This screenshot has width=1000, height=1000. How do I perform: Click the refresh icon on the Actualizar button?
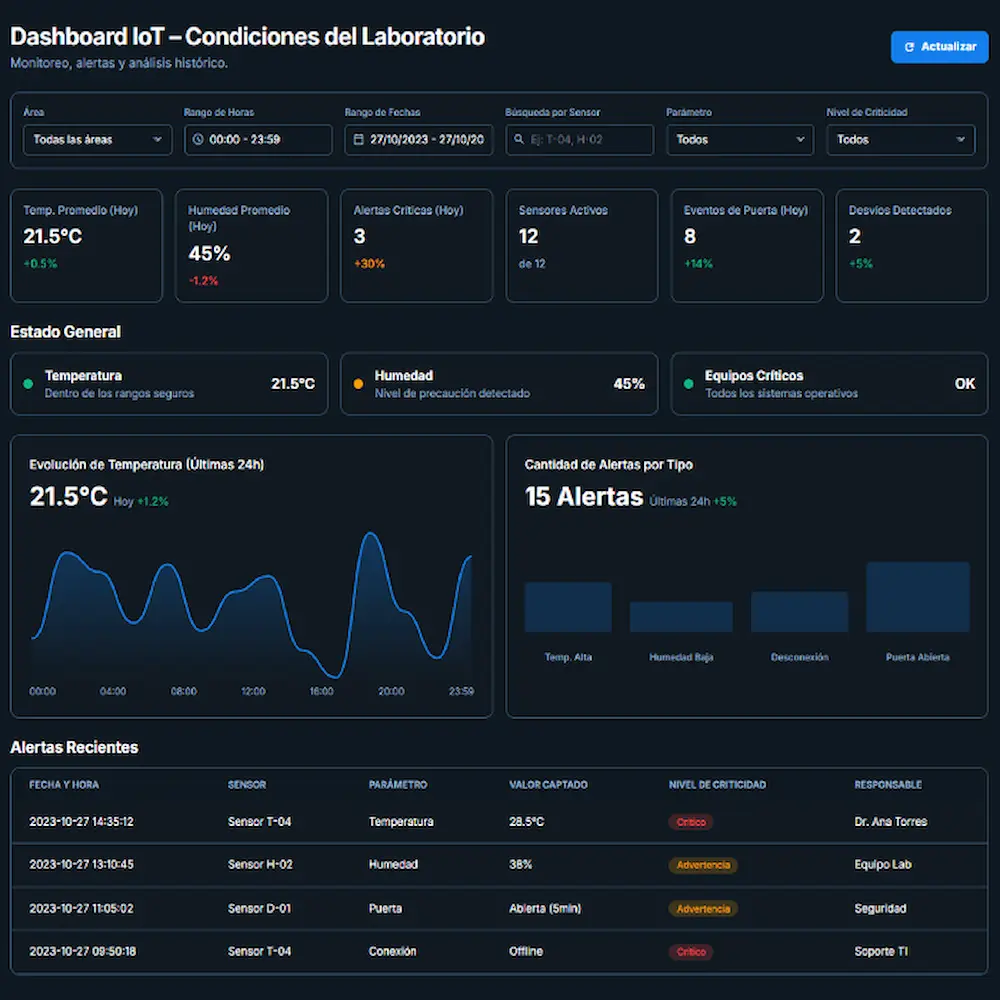910,47
